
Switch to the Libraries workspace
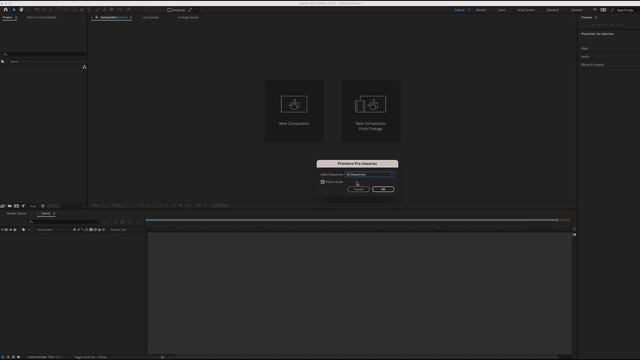[576, 10]
